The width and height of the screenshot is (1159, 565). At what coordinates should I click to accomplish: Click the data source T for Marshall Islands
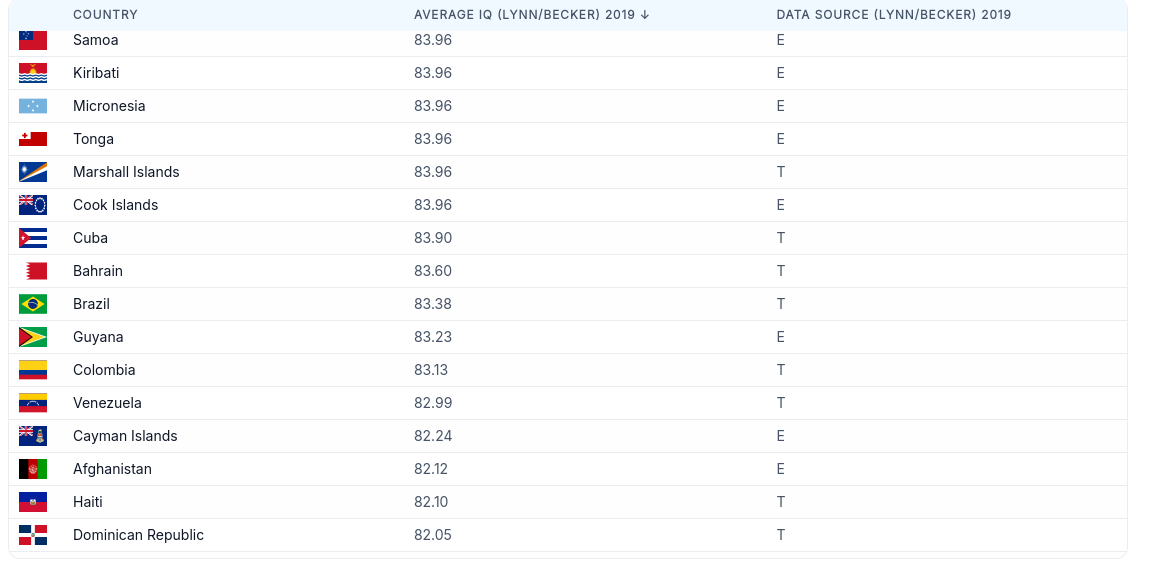click(x=781, y=172)
